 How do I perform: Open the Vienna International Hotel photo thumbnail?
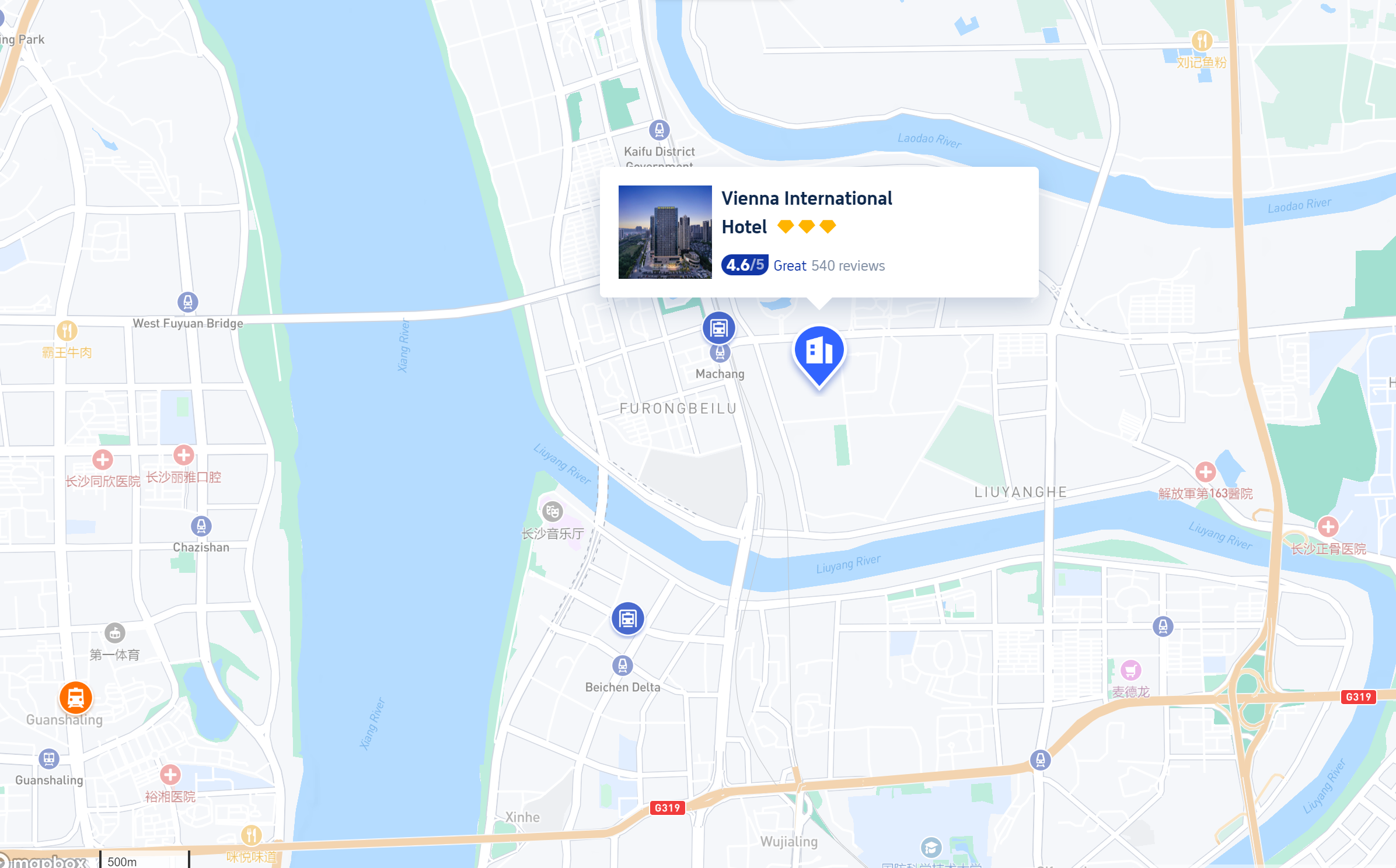click(x=665, y=232)
